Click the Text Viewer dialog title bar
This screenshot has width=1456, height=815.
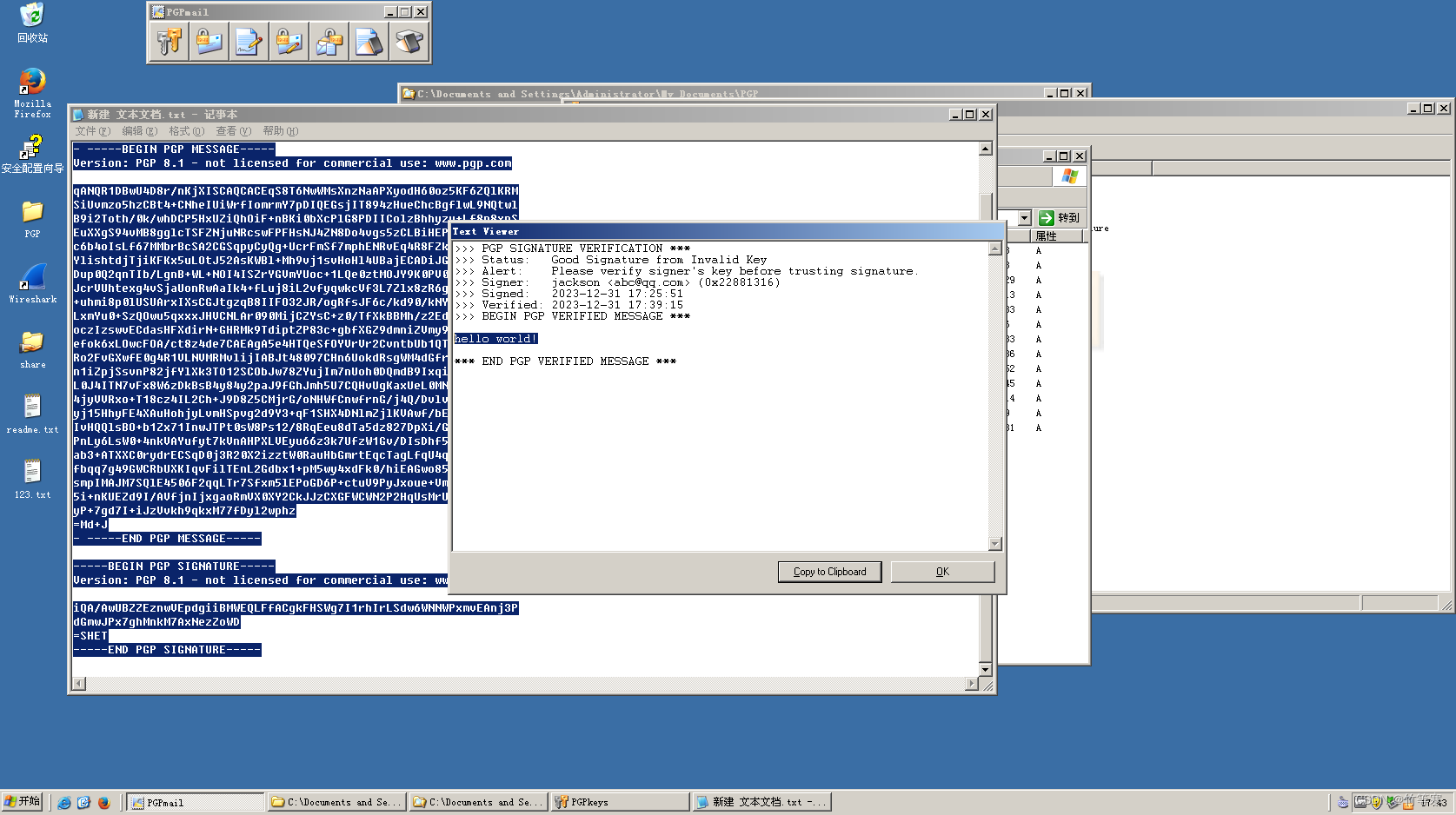[x=728, y=231]
